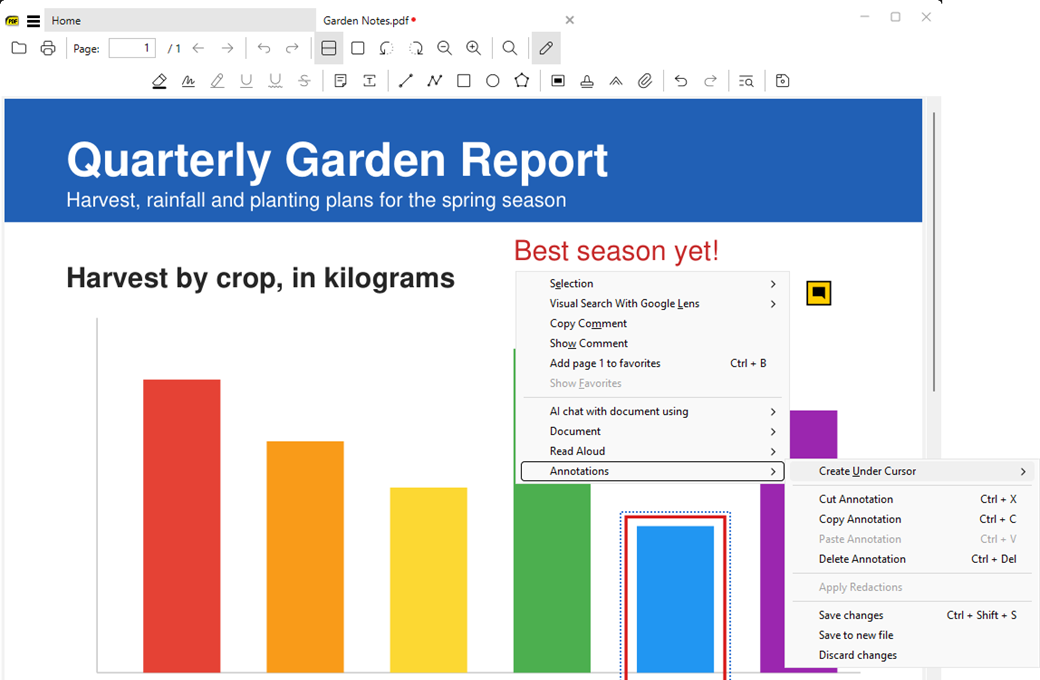Viewport: 1040px width, 680px height.
Task: Expand Visual Search With Google Lens submenu
Action: pyautogui.click(x=653, y=303)
